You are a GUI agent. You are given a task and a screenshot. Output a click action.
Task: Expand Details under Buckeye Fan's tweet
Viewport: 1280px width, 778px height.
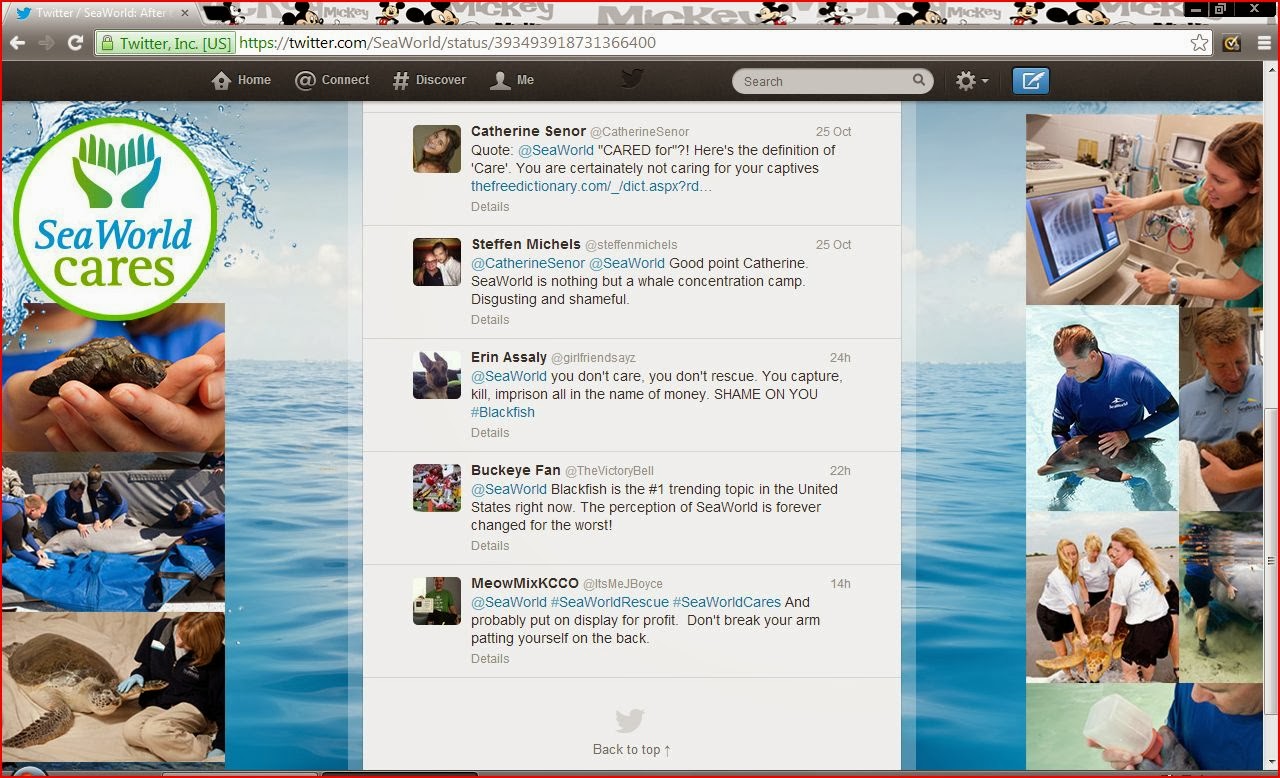click(490, 546)
